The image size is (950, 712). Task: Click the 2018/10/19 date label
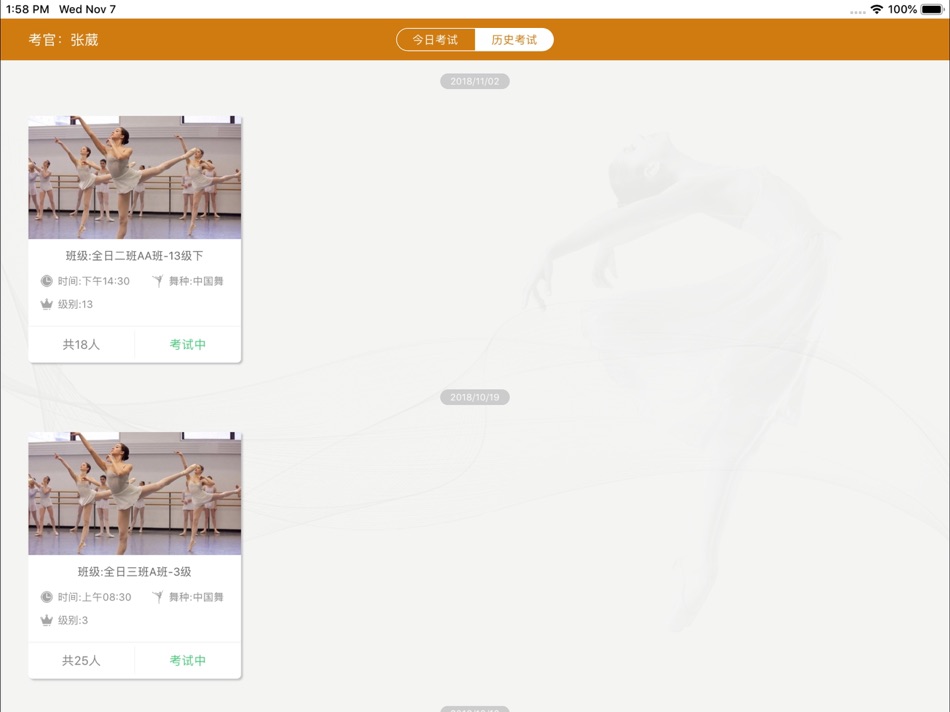(474, 398)
